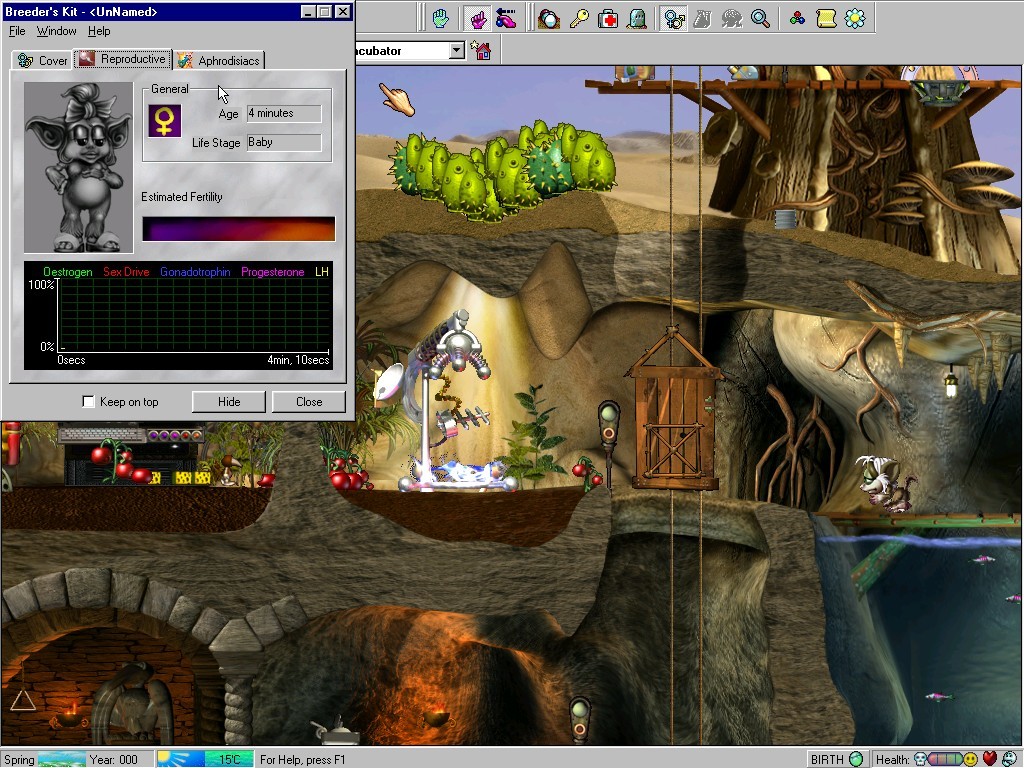Click the Life Stage field showing Baby
Image resolution: width=1024 pixels, height=768 pixels.
[x=284, y=142]
